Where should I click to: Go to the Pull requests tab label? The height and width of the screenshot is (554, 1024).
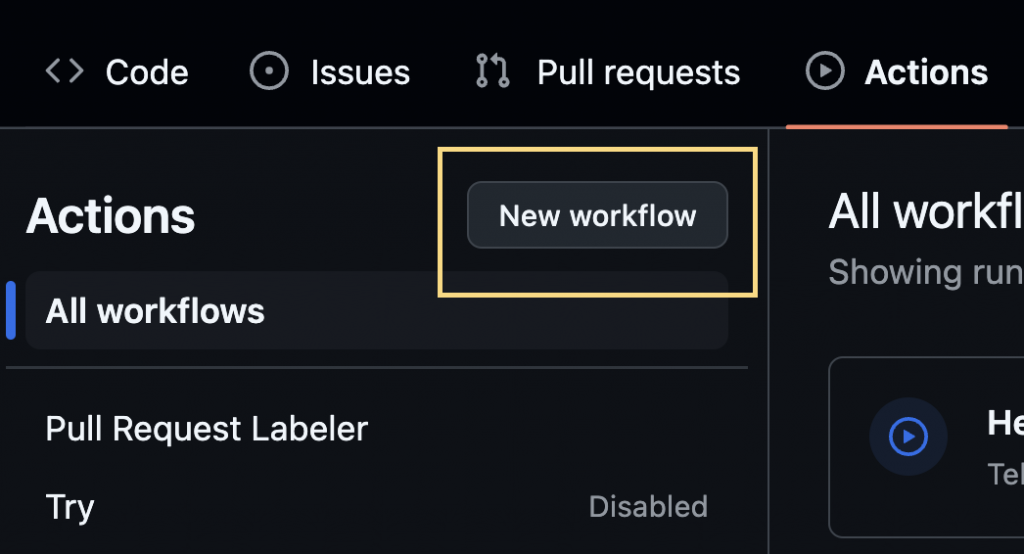coord(638,72)
